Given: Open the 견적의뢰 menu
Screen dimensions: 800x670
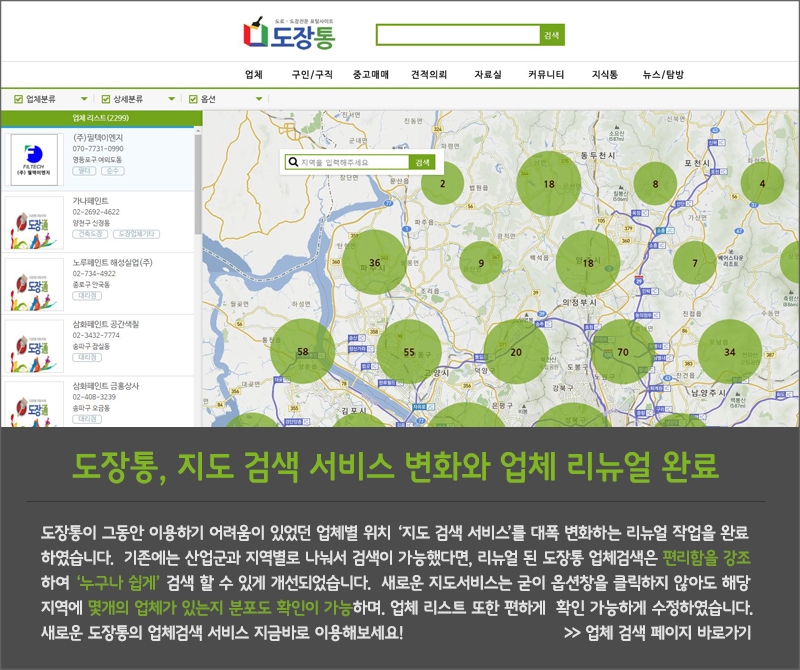Looking at the screenshot, I should pos(429,75).
